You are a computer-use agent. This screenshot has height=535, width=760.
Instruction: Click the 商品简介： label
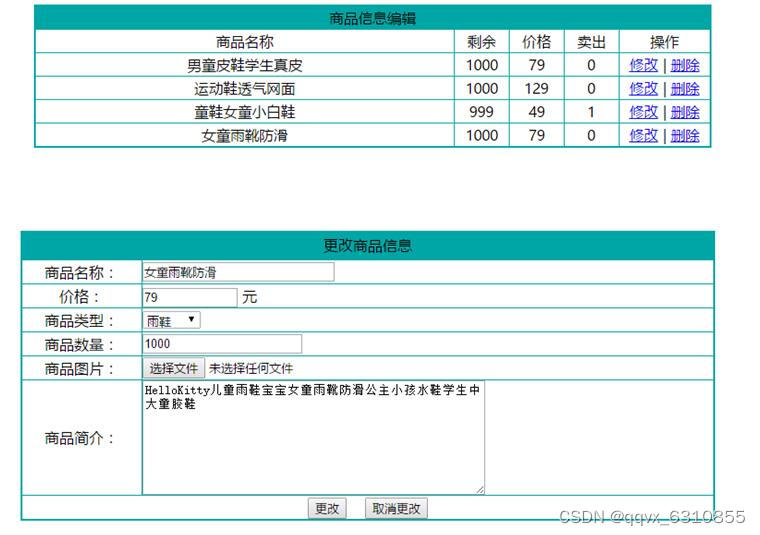[79, 438]
